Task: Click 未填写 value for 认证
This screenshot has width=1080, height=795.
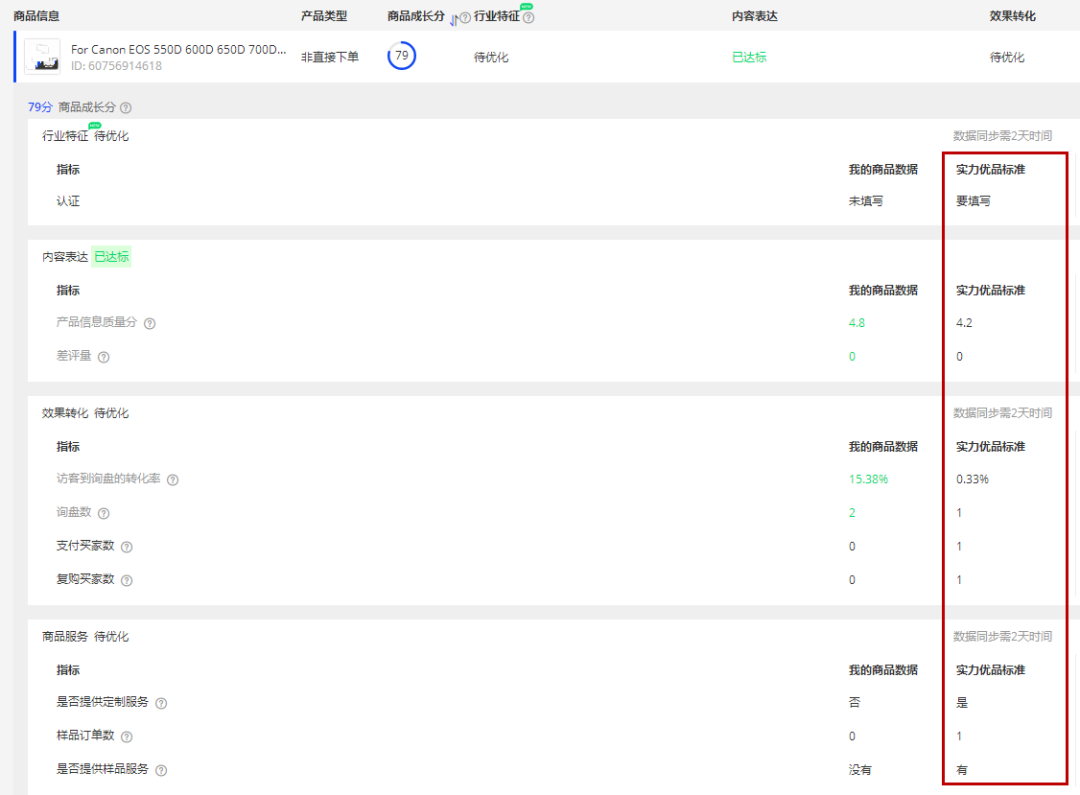Action: point(866,201)
